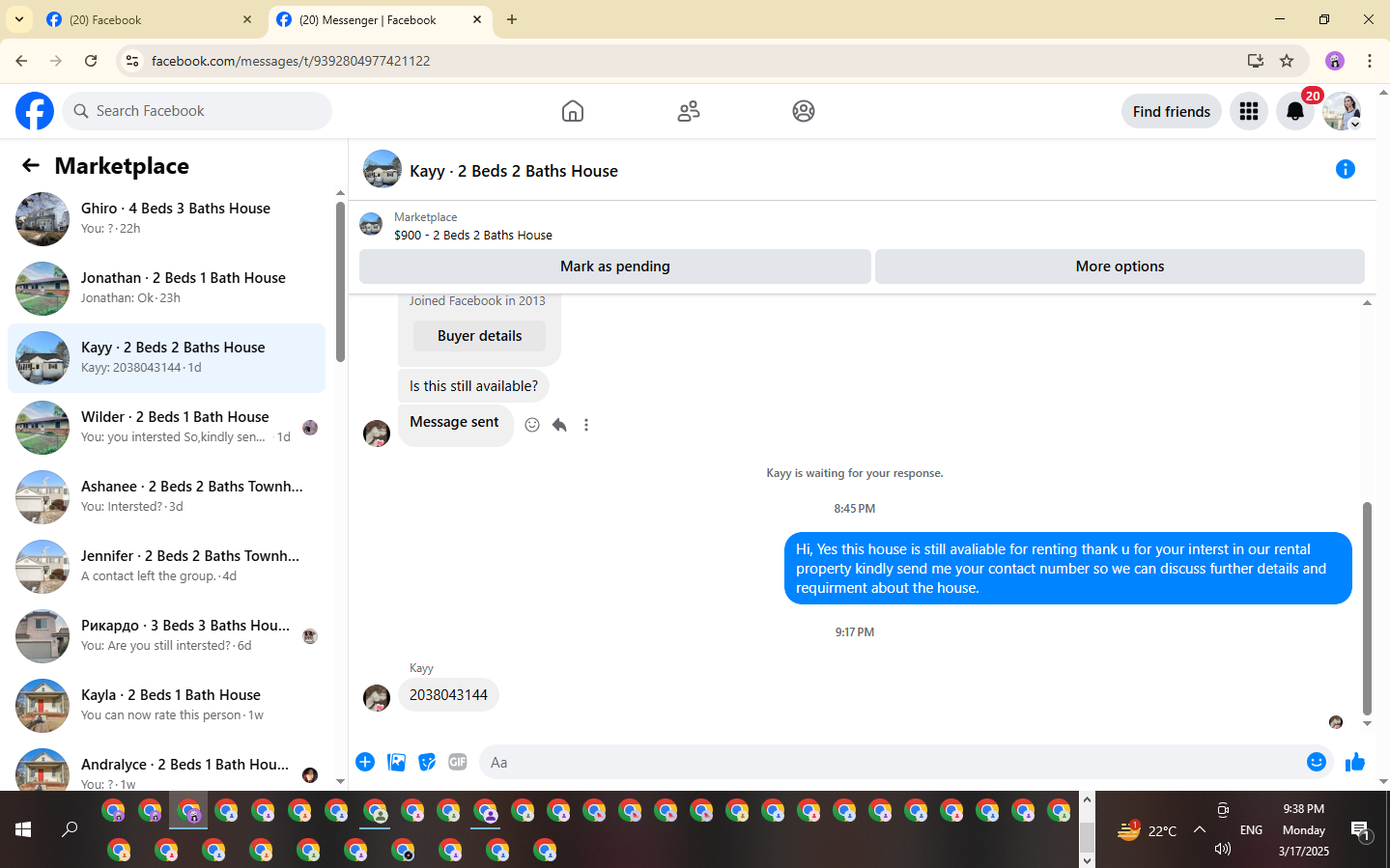Open emoji picker in message box
The height and width of the screenshot is (868, 1390).
click(1316, 762)
